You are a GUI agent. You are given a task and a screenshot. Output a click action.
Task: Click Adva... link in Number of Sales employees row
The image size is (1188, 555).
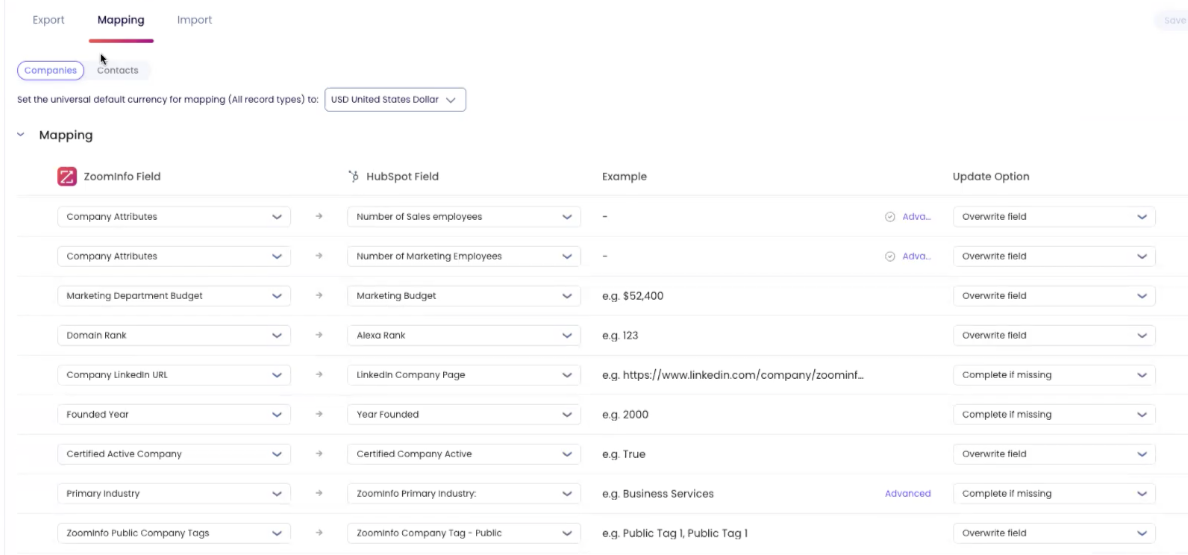pyautogui.click(x=917, y=217)
